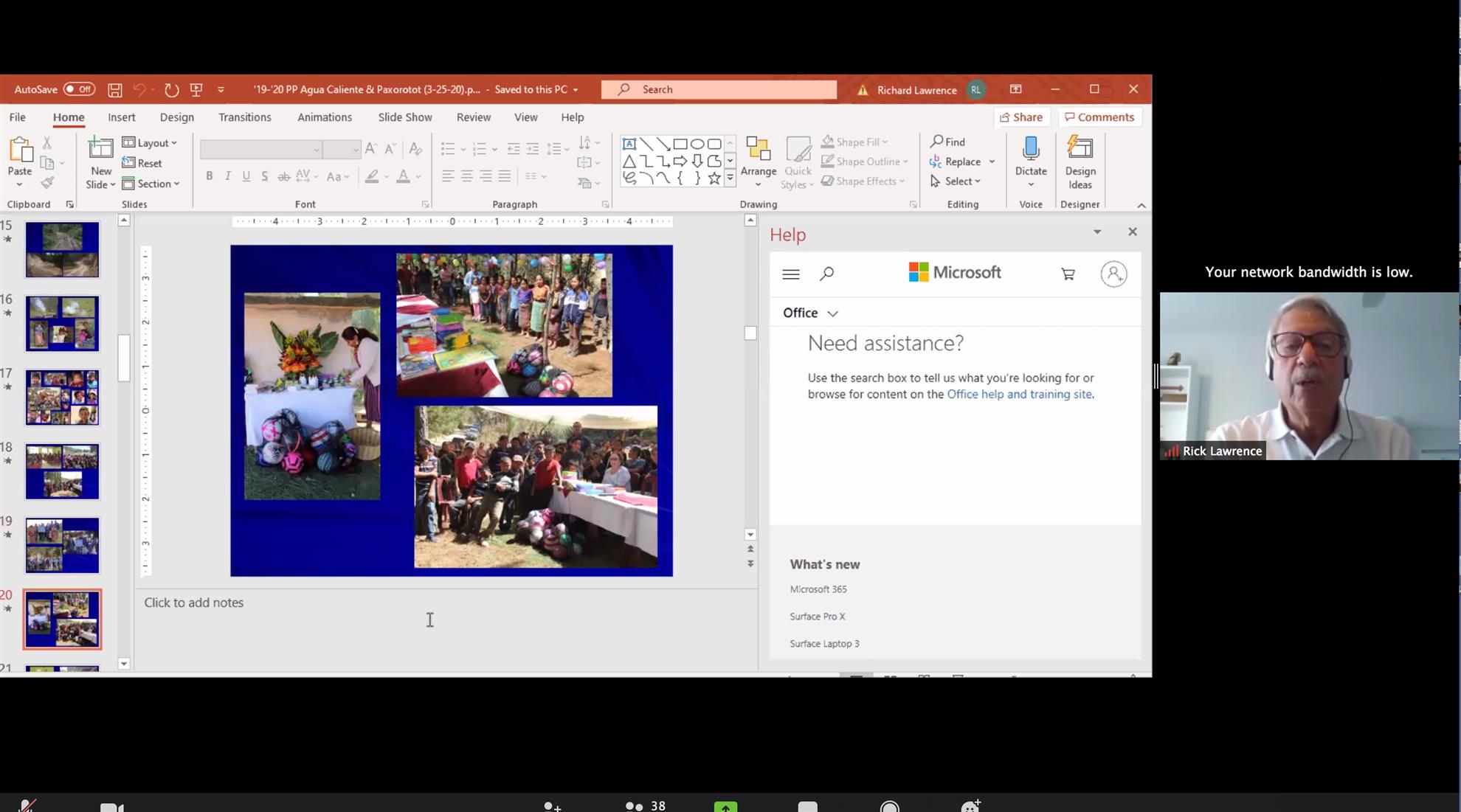This screenshot has height=812, width=1461.
Task: Open the Slide Show tab
Action: (404, 117)
